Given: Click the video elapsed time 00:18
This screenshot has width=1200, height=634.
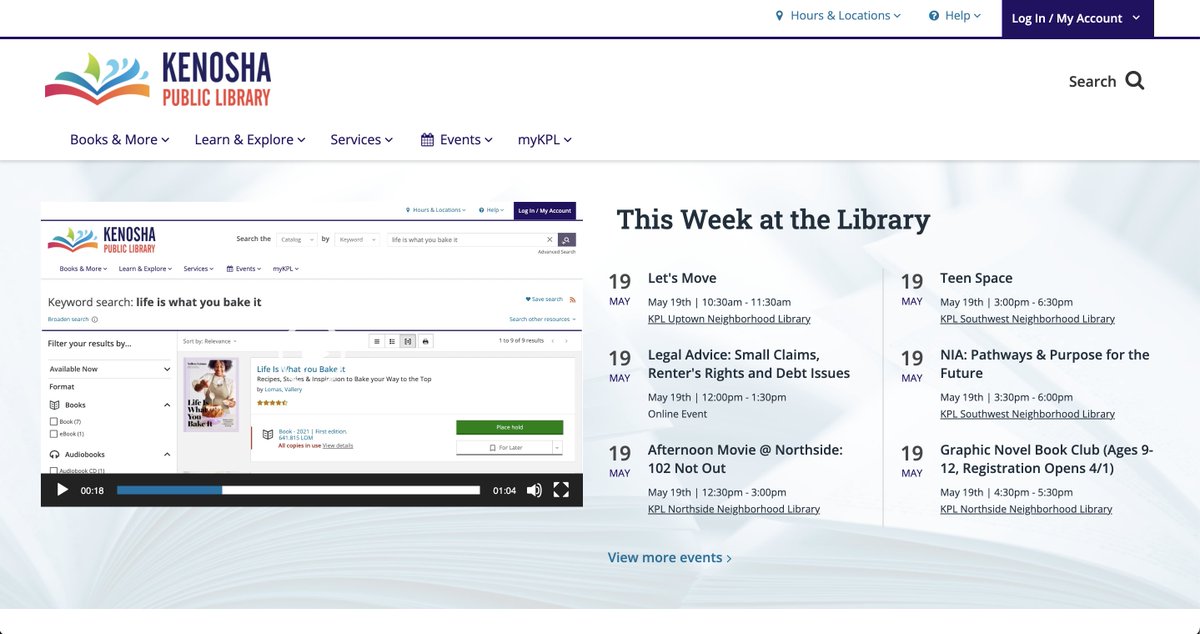Looking at the screenshot, I should pos(92,491).
